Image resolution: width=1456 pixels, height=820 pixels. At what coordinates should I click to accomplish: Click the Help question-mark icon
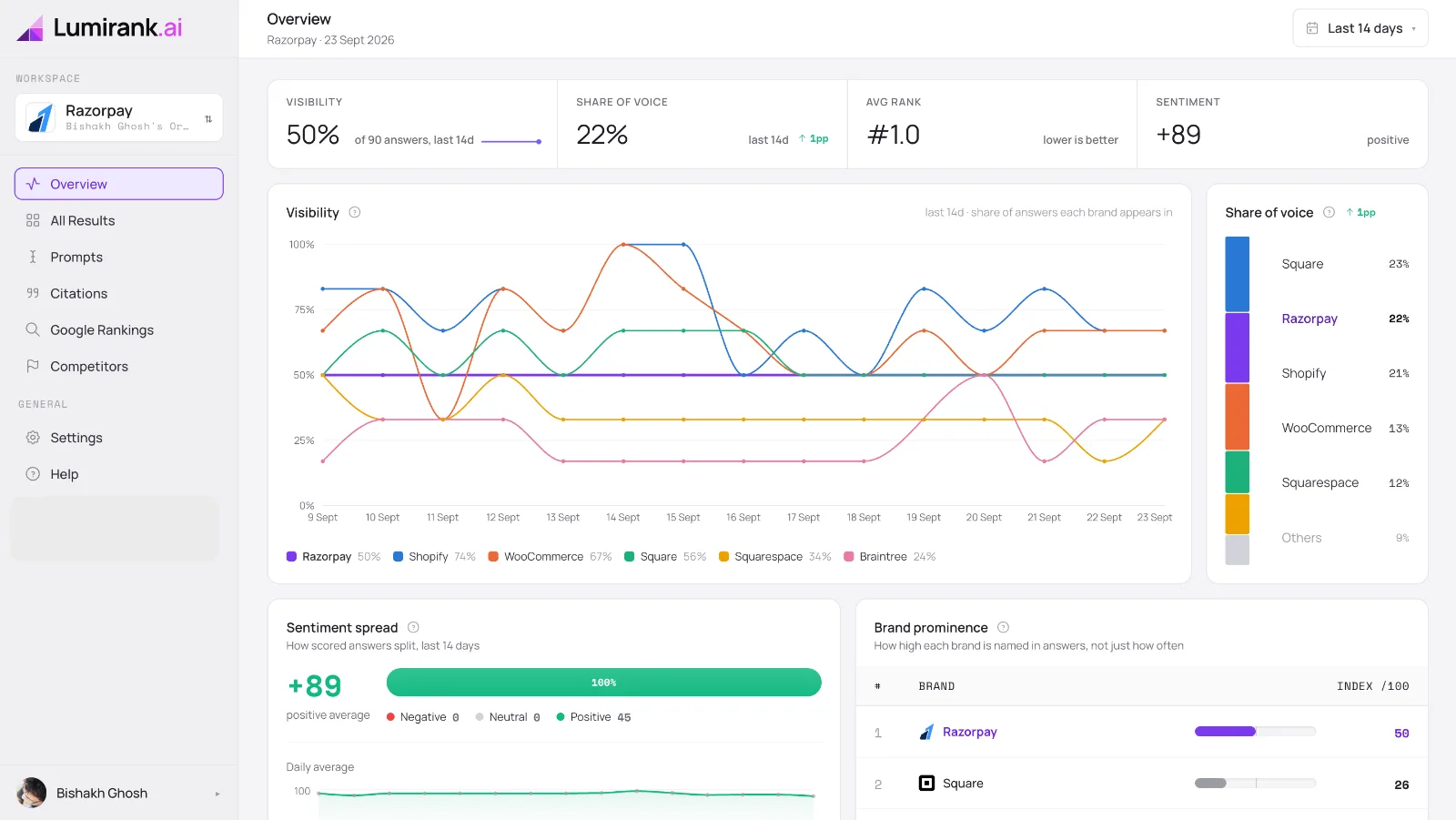tap(33, 474)
